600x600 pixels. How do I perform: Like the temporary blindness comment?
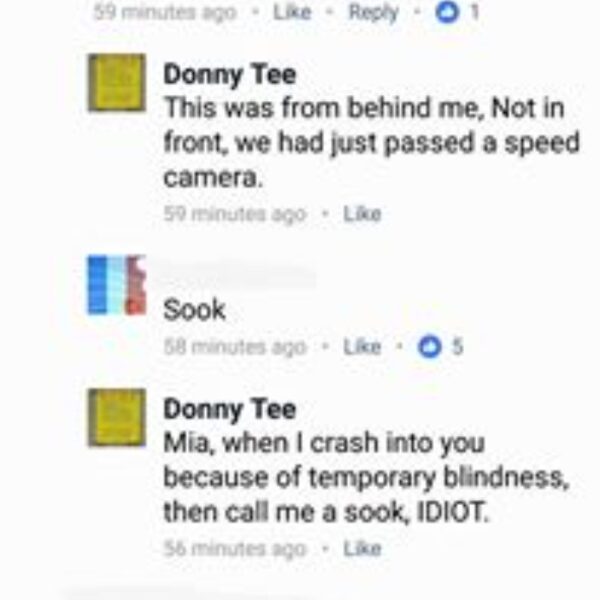click(362, 548)
